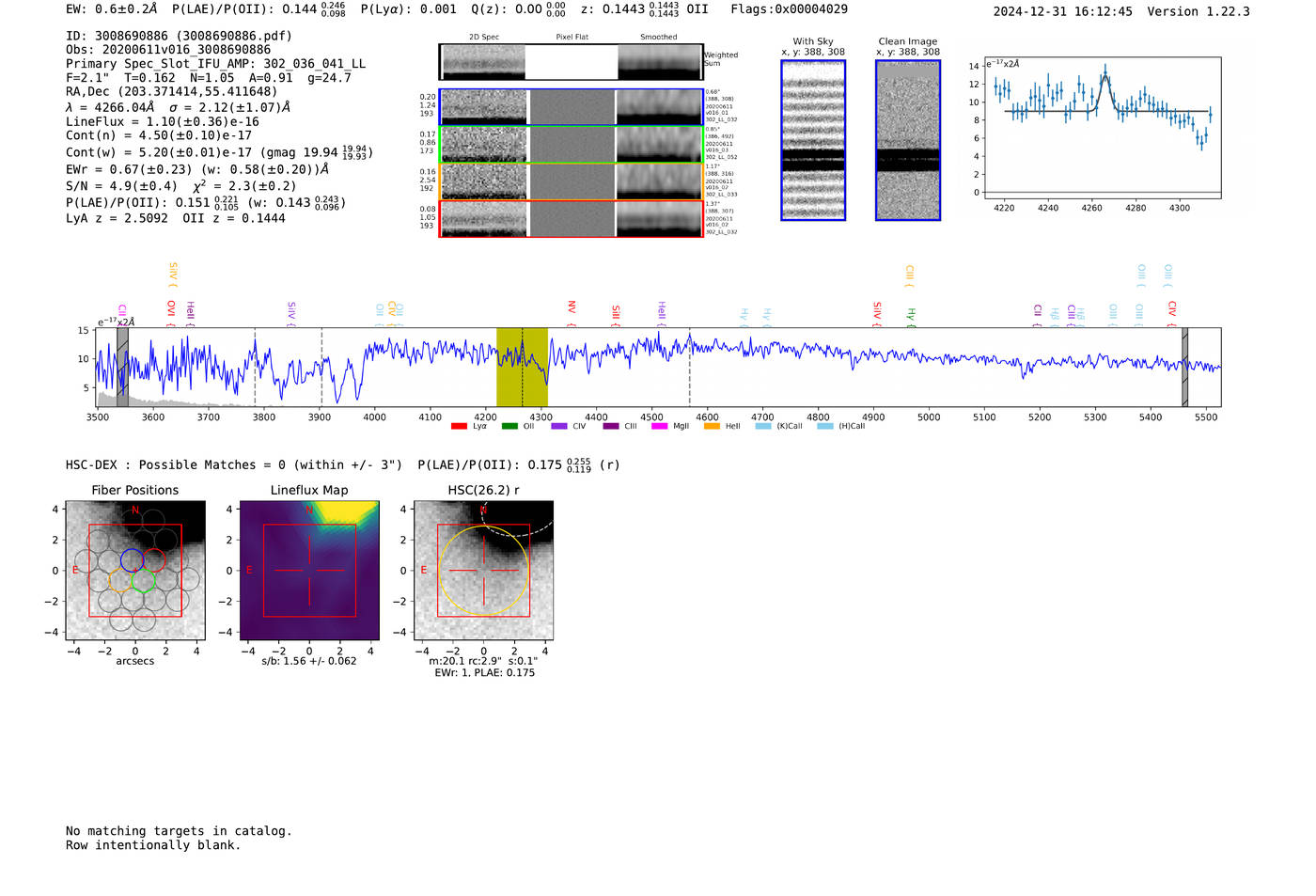Open the Fiber Positions plot

pos(135,571)
